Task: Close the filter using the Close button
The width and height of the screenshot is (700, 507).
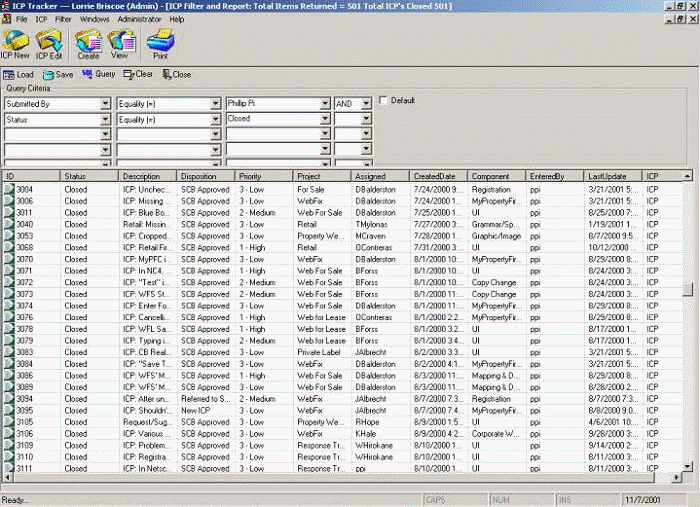Action: [x=176, y=75]
